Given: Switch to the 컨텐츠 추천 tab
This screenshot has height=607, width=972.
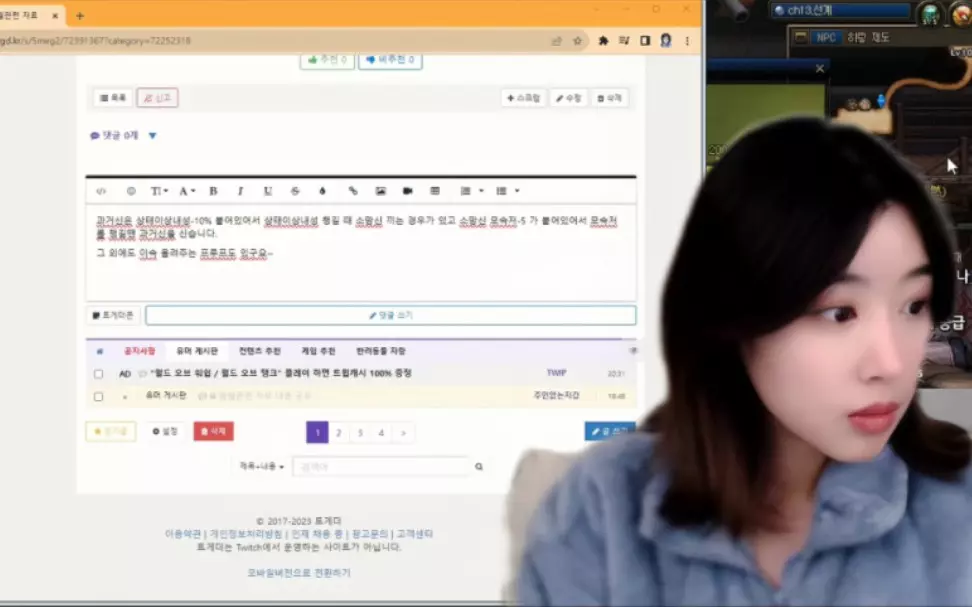Looking at the screenshot, I should point(260,351).
